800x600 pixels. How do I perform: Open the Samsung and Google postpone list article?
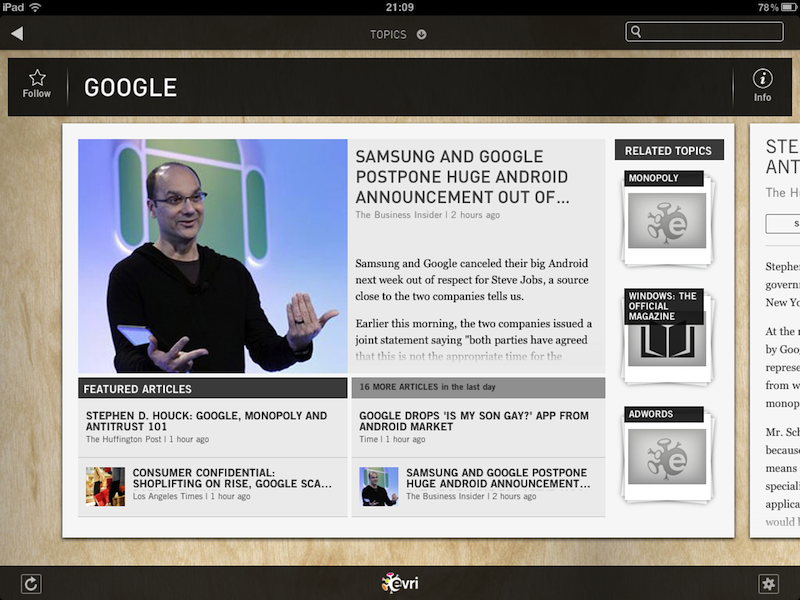point(479,487)
